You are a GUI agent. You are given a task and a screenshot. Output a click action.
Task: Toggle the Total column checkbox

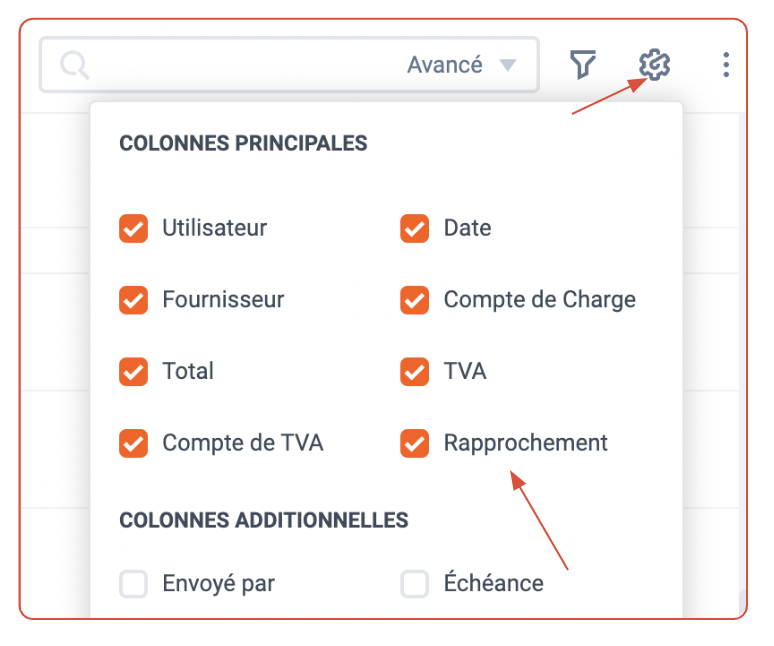pos(133,372)
